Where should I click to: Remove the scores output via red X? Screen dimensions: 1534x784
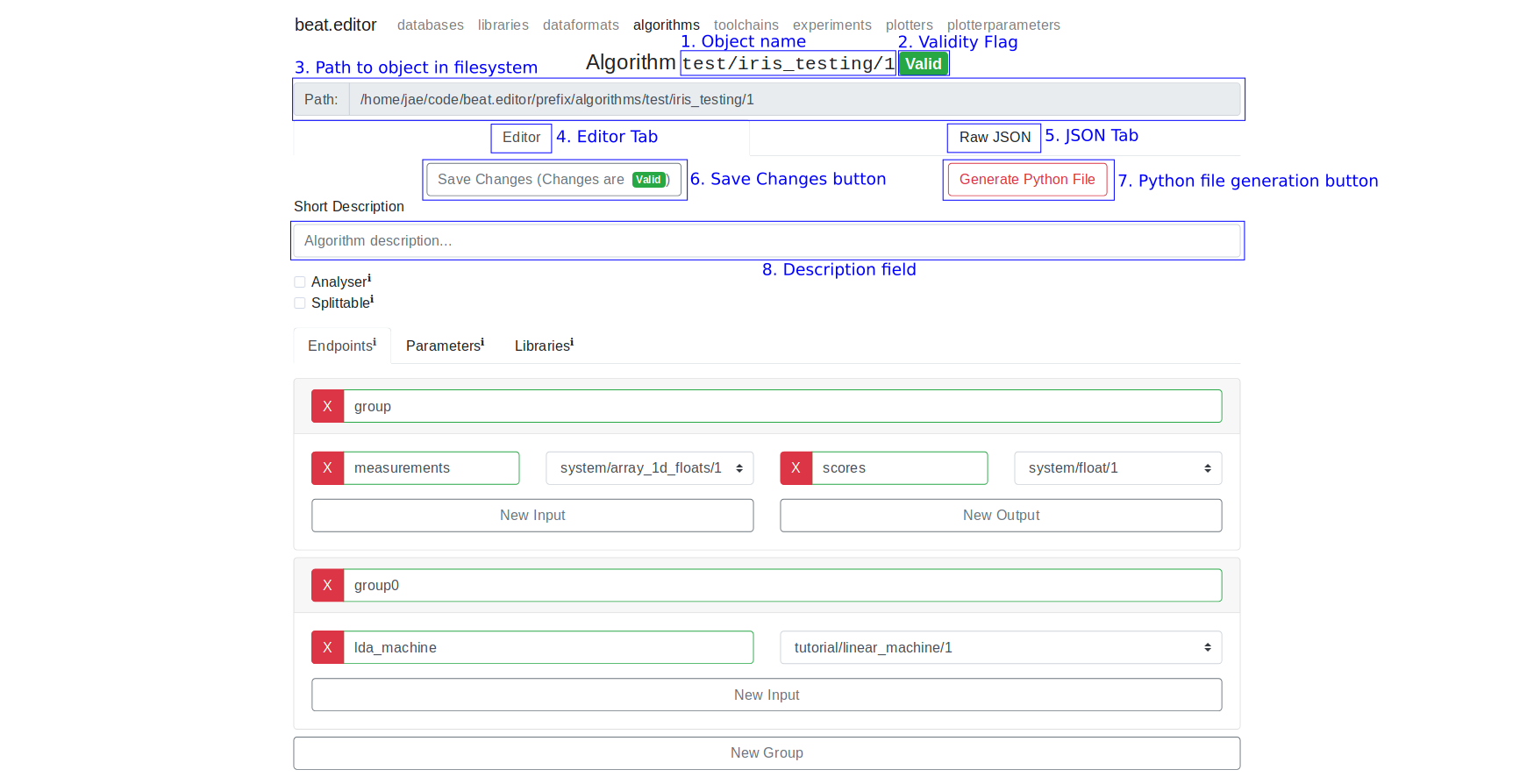[x=796, y=468]
